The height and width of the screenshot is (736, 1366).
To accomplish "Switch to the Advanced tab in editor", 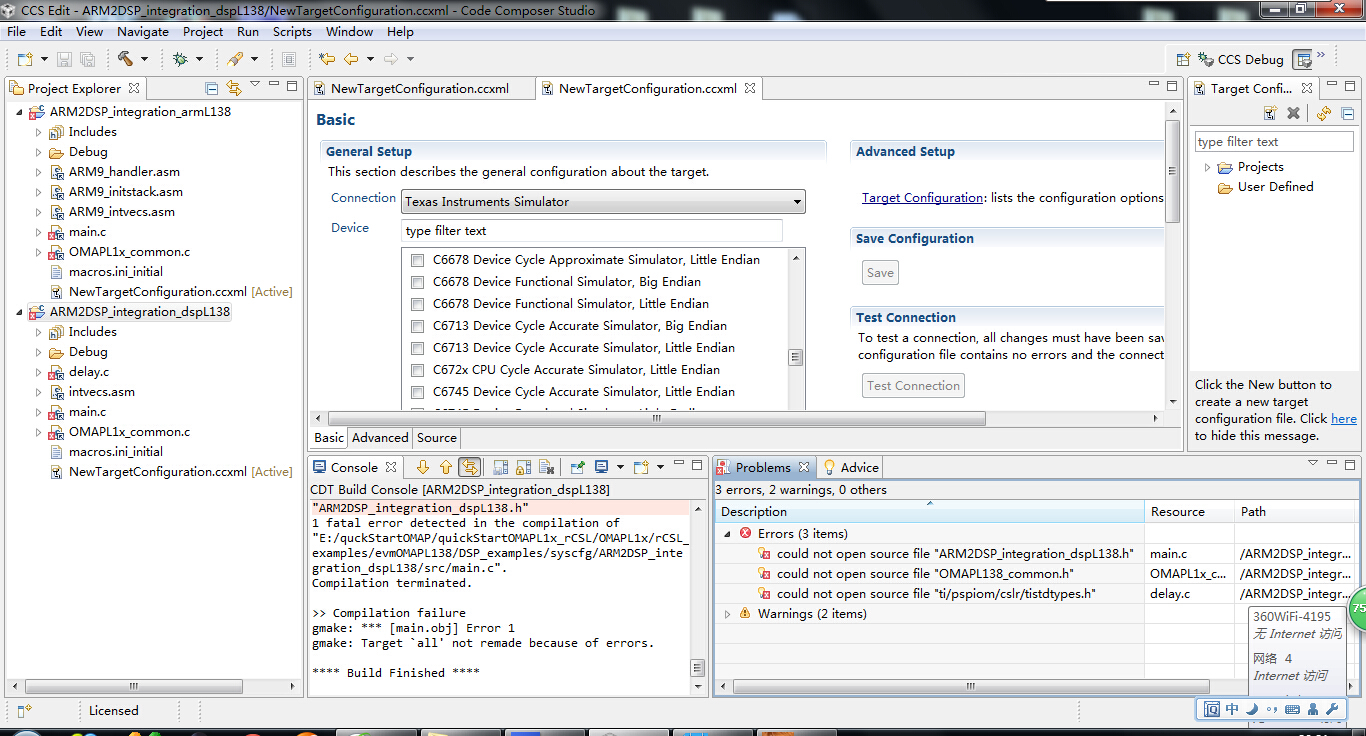I will [380, 438].
